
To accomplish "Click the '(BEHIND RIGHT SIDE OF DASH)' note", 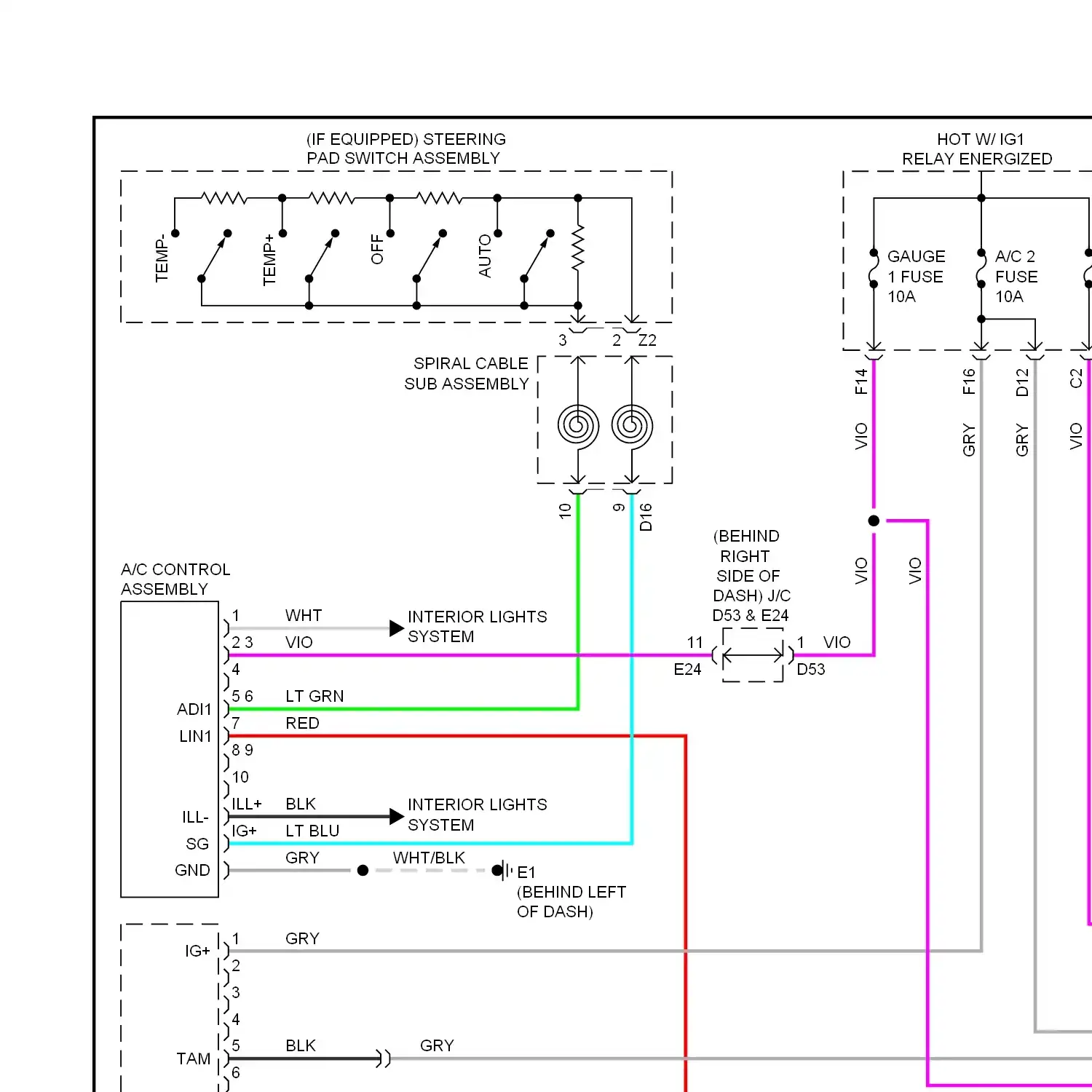I will click(x=747, y=566).
